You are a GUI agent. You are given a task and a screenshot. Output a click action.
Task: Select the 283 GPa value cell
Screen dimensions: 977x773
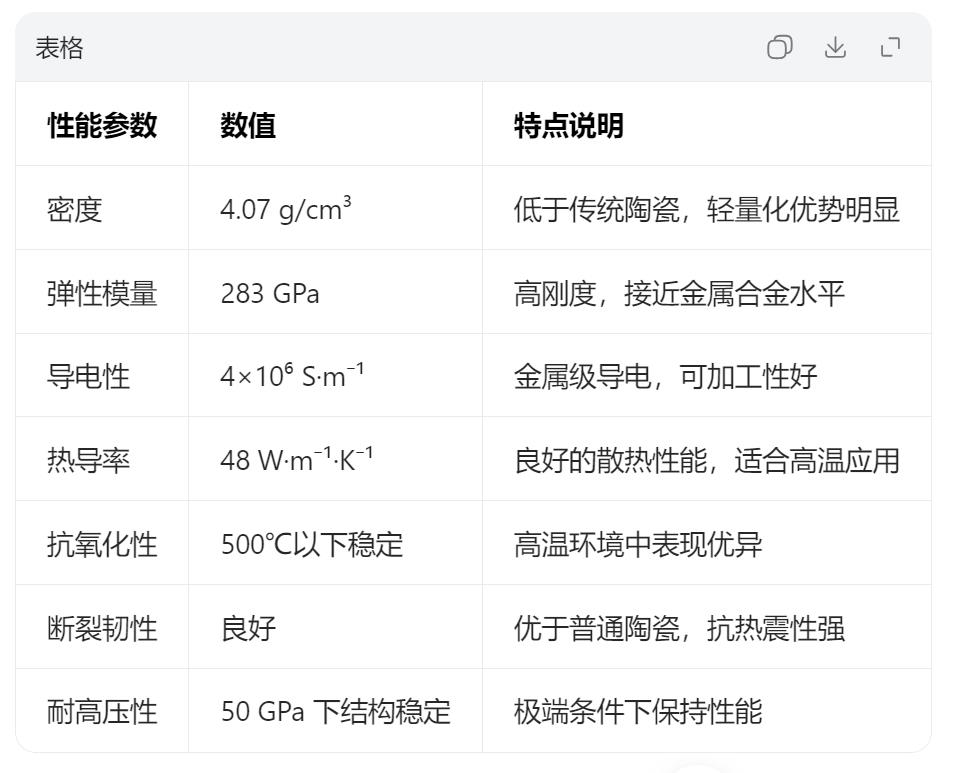coord(270,294)
